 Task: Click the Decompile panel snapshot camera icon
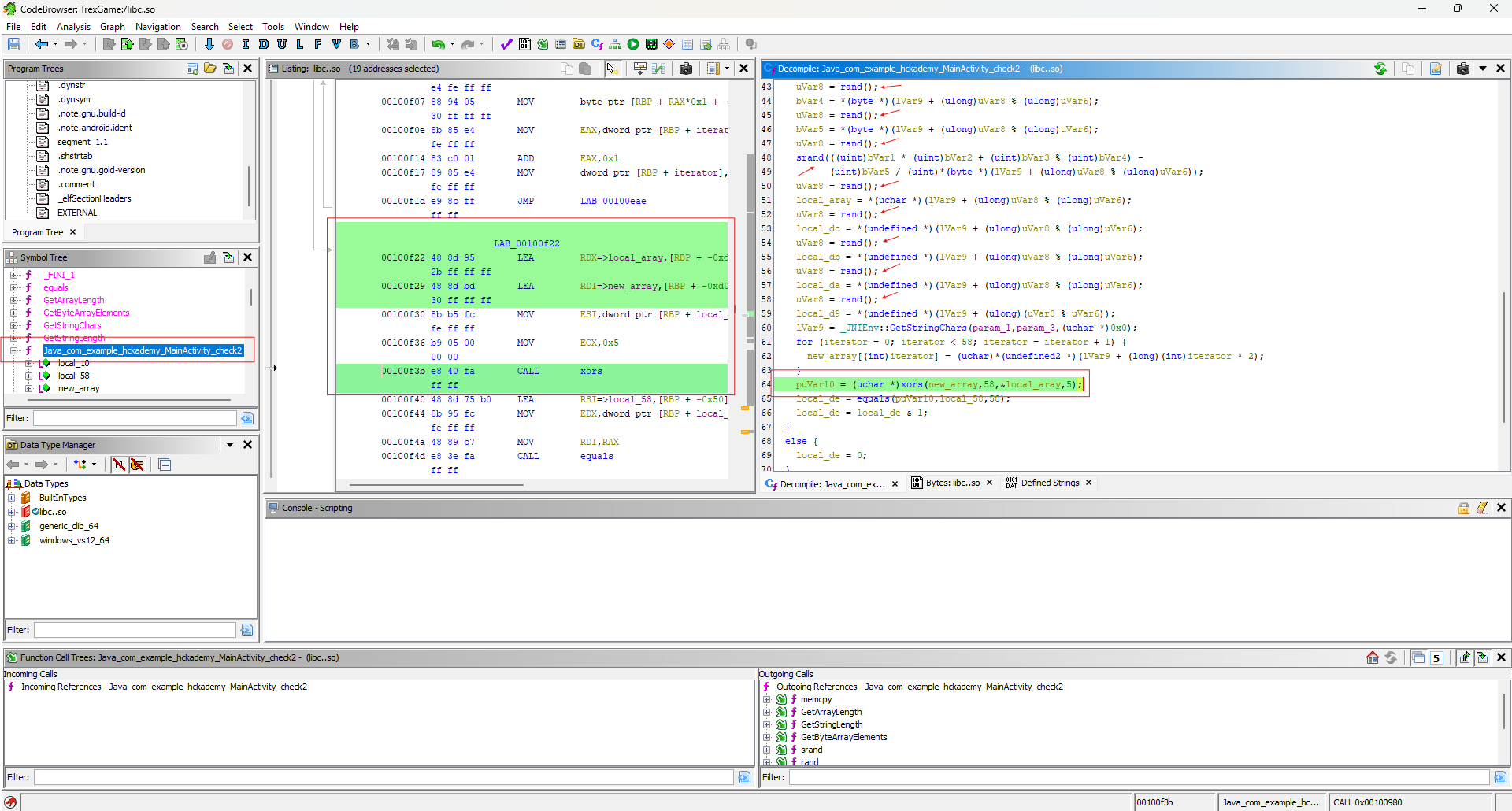[1463, 69]
